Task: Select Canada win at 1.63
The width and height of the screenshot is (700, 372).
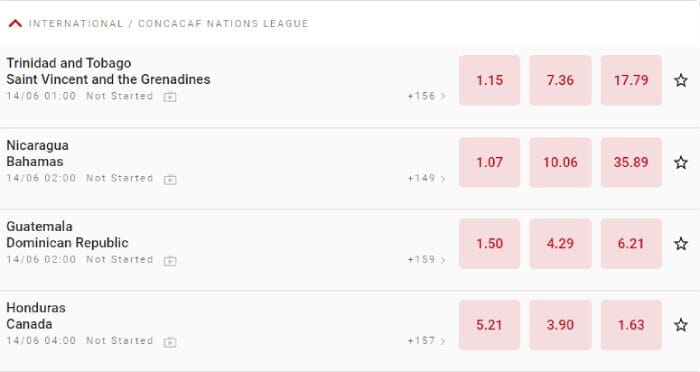Action: point(631,325)
